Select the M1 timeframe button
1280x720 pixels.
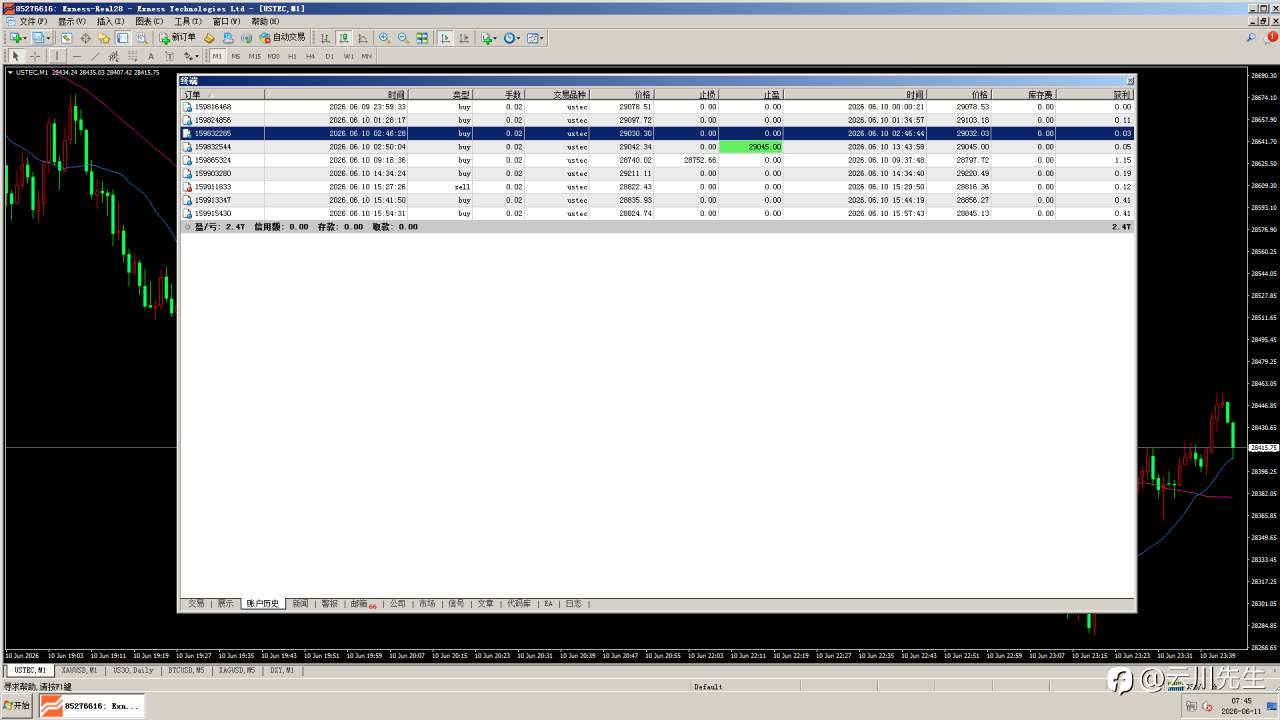pyautogui.click(x=217, y=56)
